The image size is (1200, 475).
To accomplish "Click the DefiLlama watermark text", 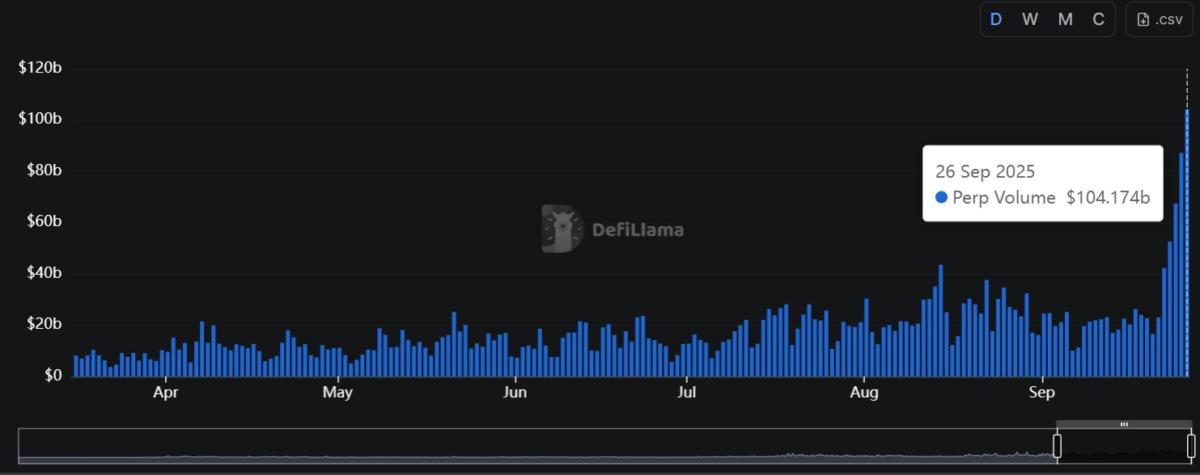I will click(x=638, y=230).
